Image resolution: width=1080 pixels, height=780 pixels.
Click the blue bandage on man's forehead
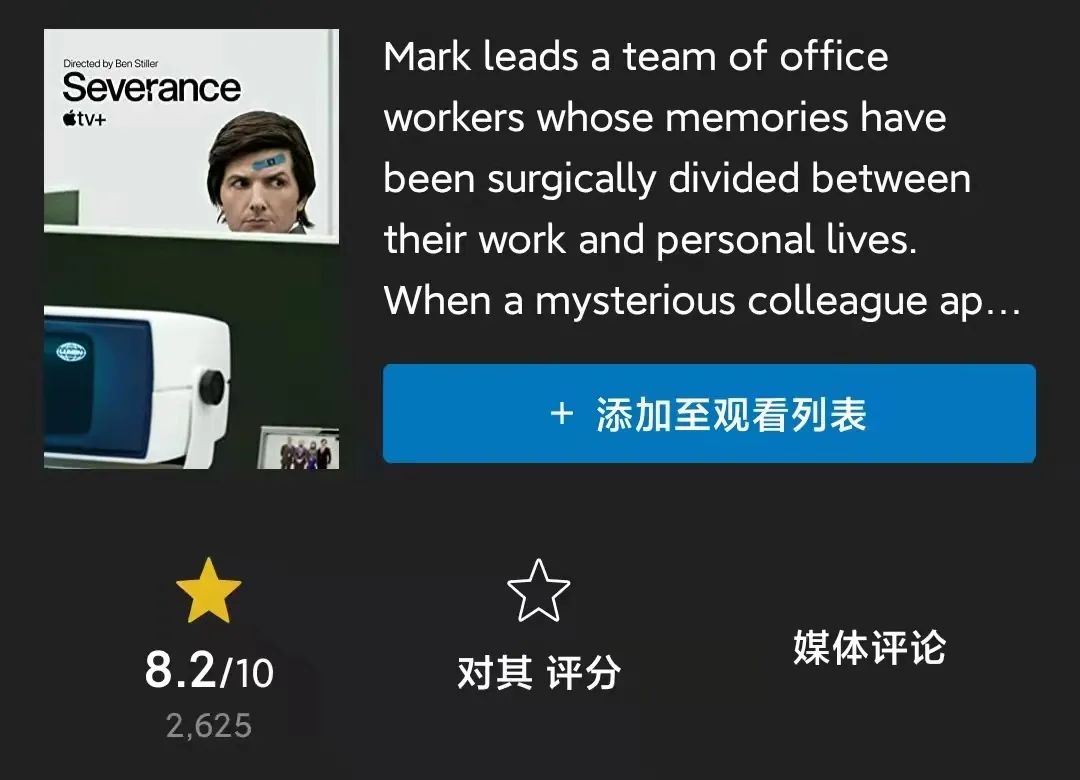pos(268,163)
